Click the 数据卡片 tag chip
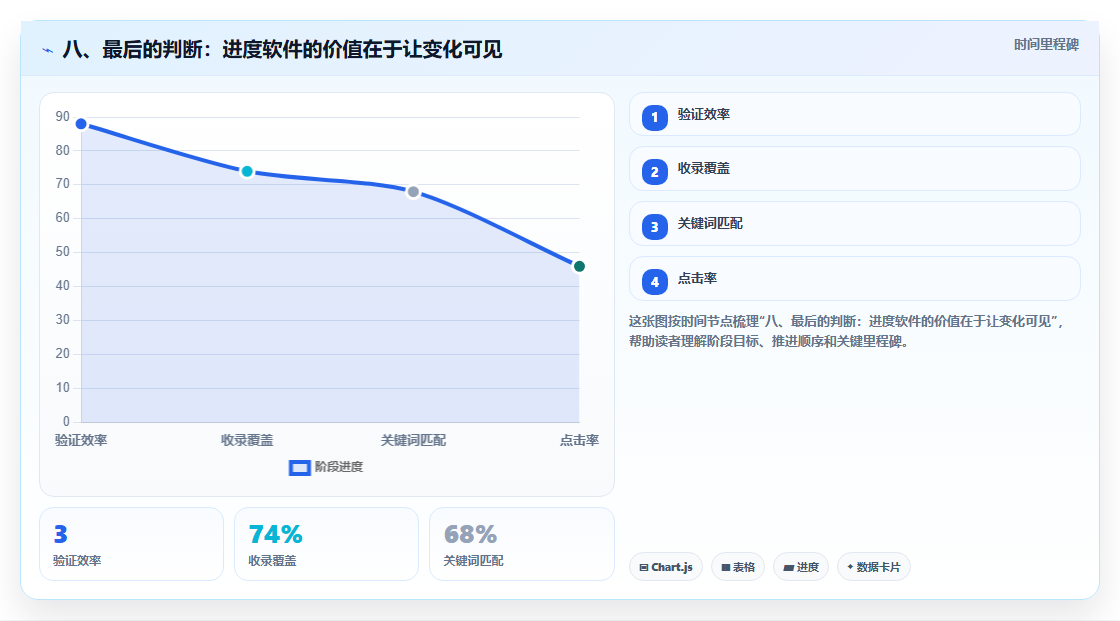The width and height of the screenshot is (1120, 621). 874,567
